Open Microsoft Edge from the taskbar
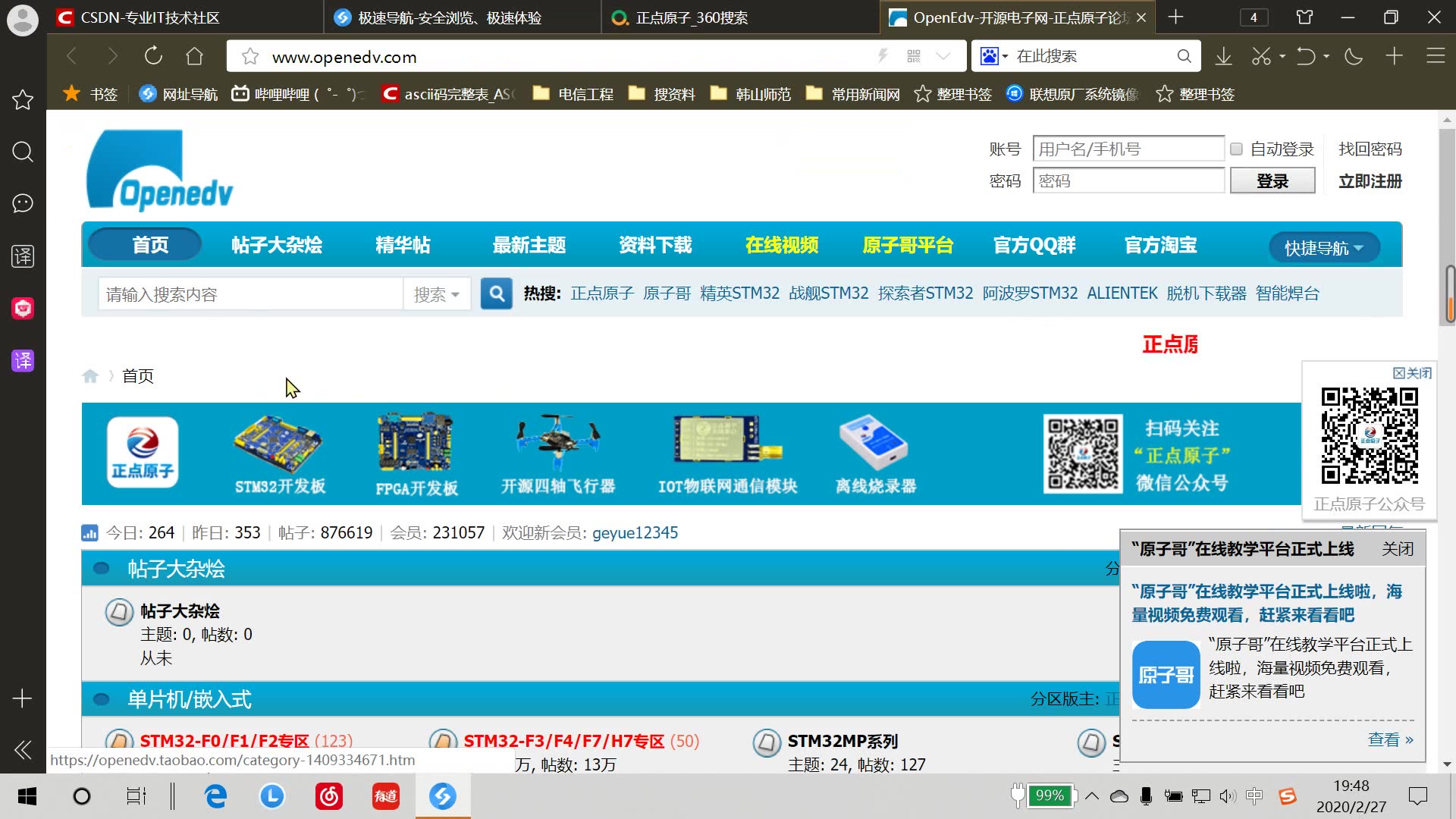This screenshot has width=1456, height=819. tap(216, 796)
